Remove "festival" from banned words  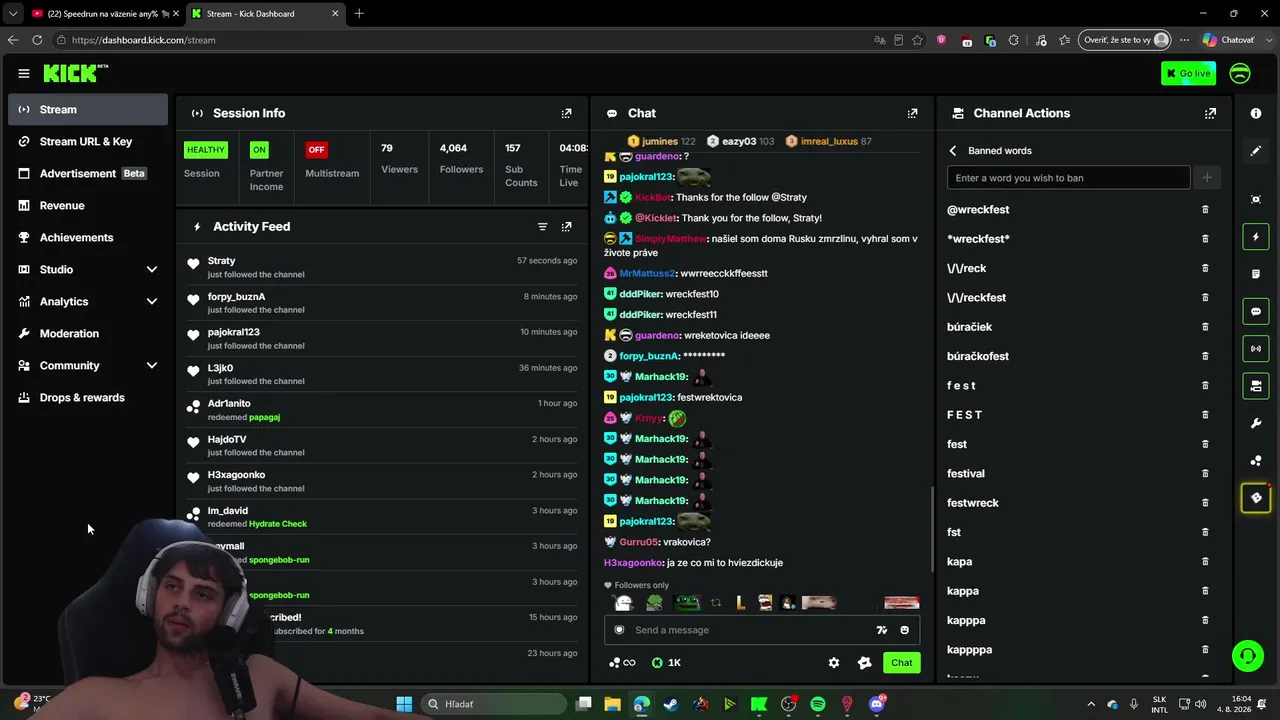click(x=1205, y=474)
